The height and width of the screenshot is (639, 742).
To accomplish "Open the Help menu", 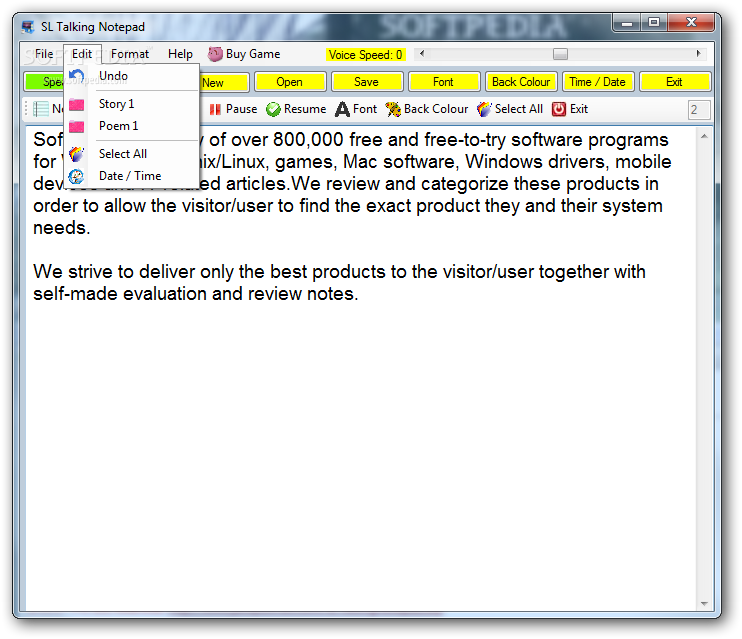I will tap(180, 54).
